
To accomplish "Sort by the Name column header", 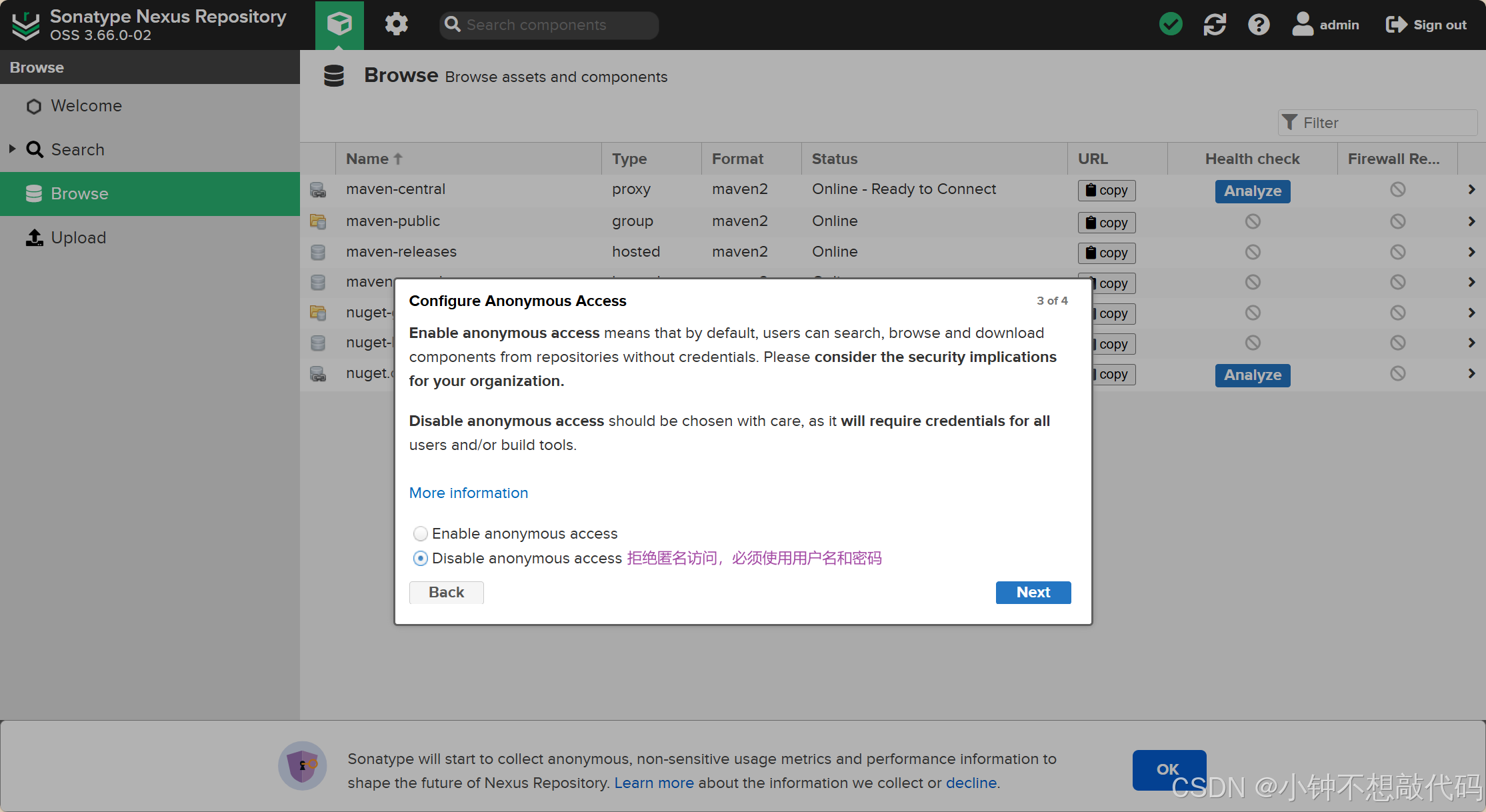I will click(x=468, y=159).
